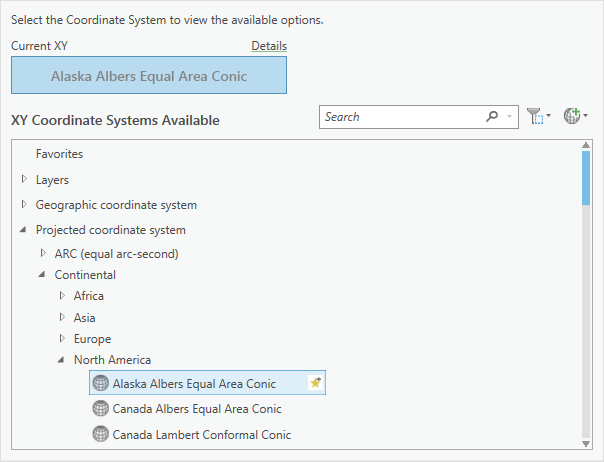This screenshot has height=462, width=604.
Task: Select Canada Lambert Conformal Conic
Action: (x=202, y=434)
